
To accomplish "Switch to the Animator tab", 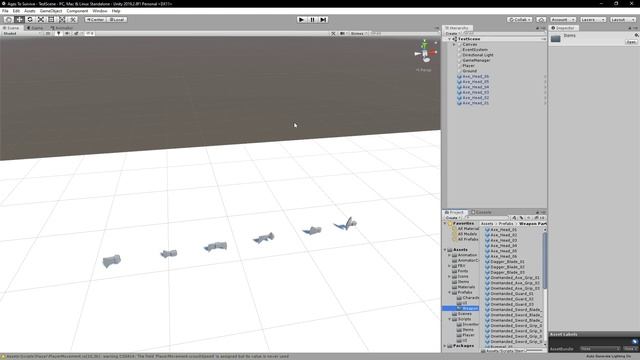I will [62, 28].
